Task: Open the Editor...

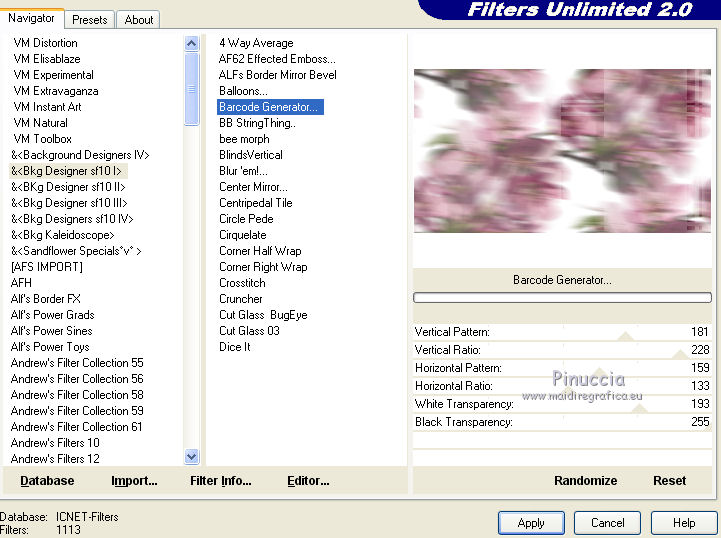Action: 308,481
